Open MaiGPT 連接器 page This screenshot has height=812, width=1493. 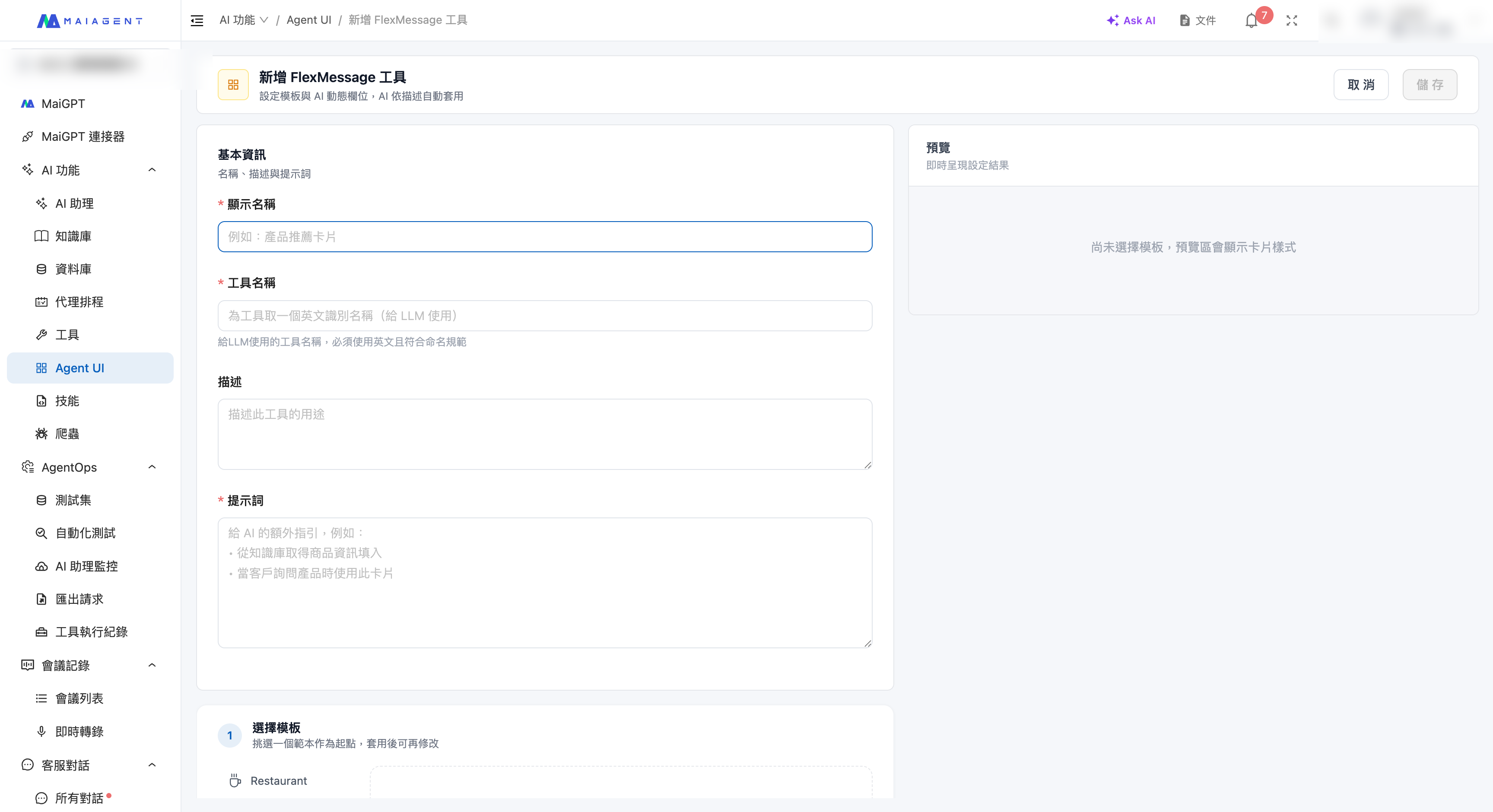point(90,137)
